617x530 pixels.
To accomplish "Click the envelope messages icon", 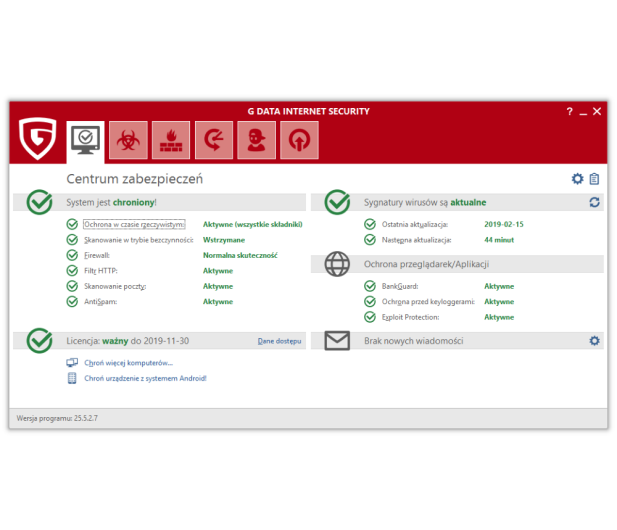I will click(x=337, y=341).
